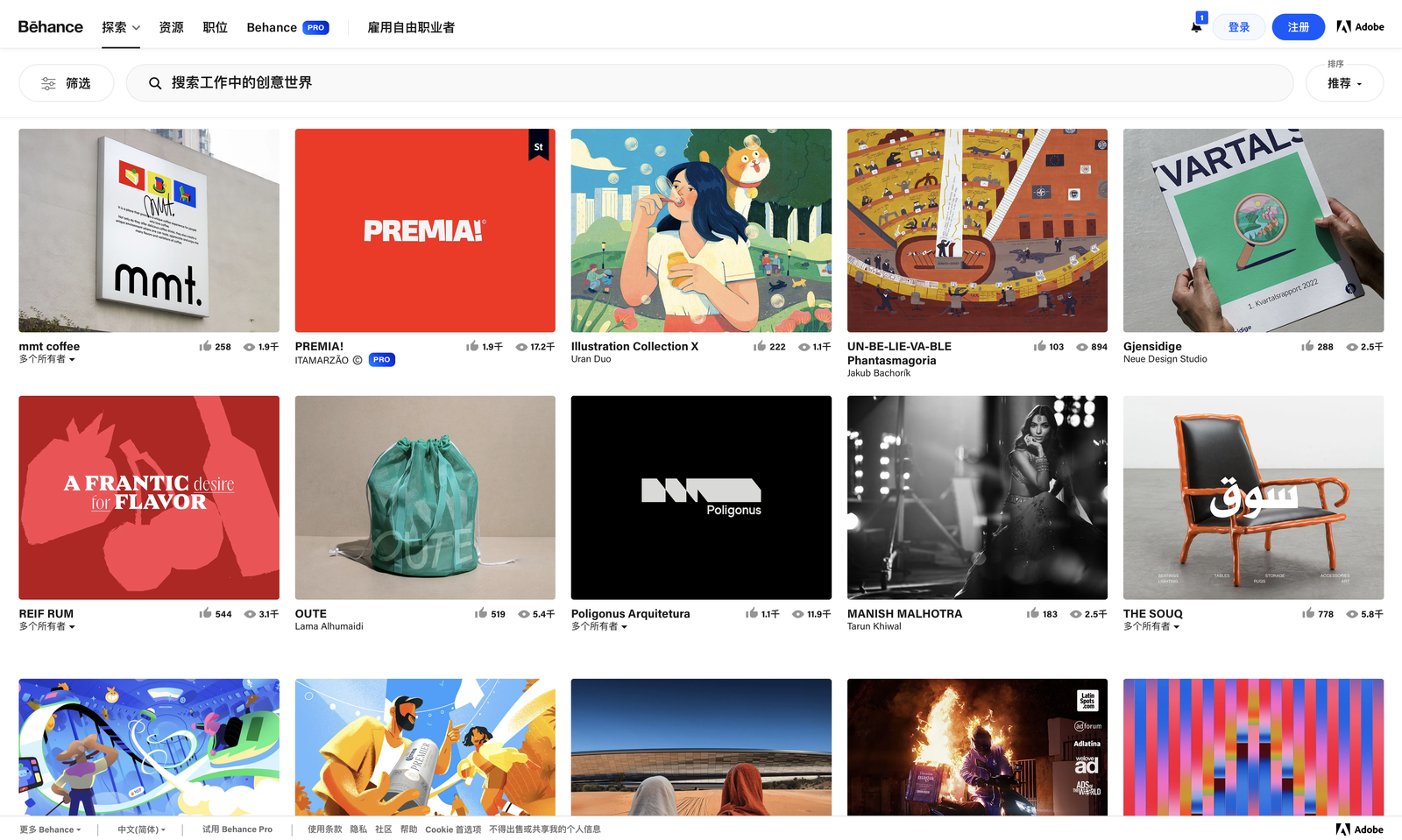Open the 推荐 sort dropdown
The image size is (1402, 840).
[1344, 83]
